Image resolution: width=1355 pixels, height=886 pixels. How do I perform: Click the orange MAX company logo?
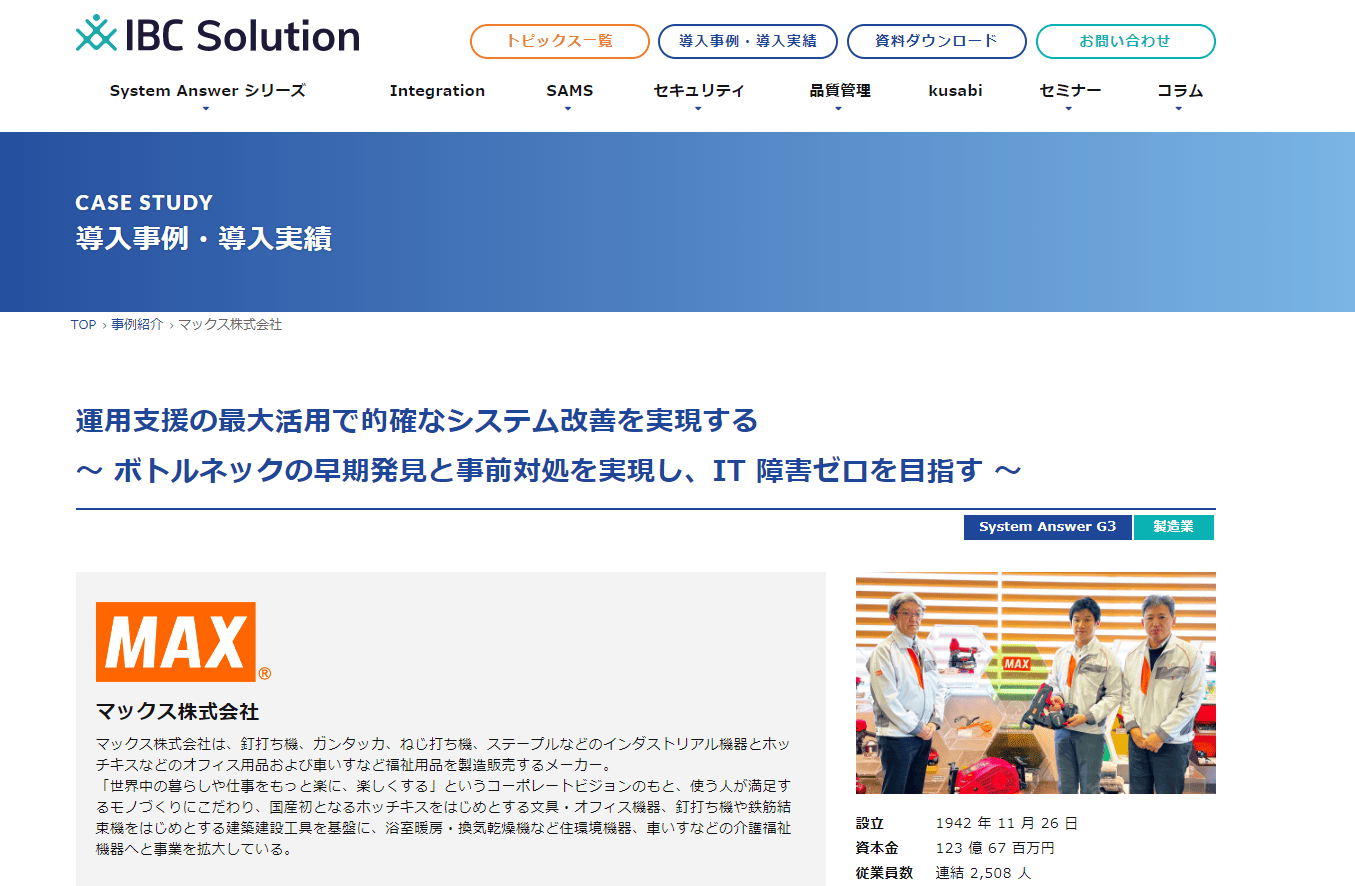(x=183, y=642)
